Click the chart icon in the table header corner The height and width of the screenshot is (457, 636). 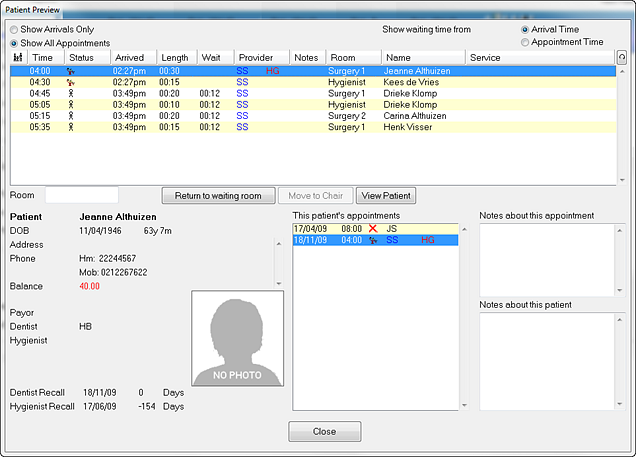pyautogui.click(x=17, y=58)
